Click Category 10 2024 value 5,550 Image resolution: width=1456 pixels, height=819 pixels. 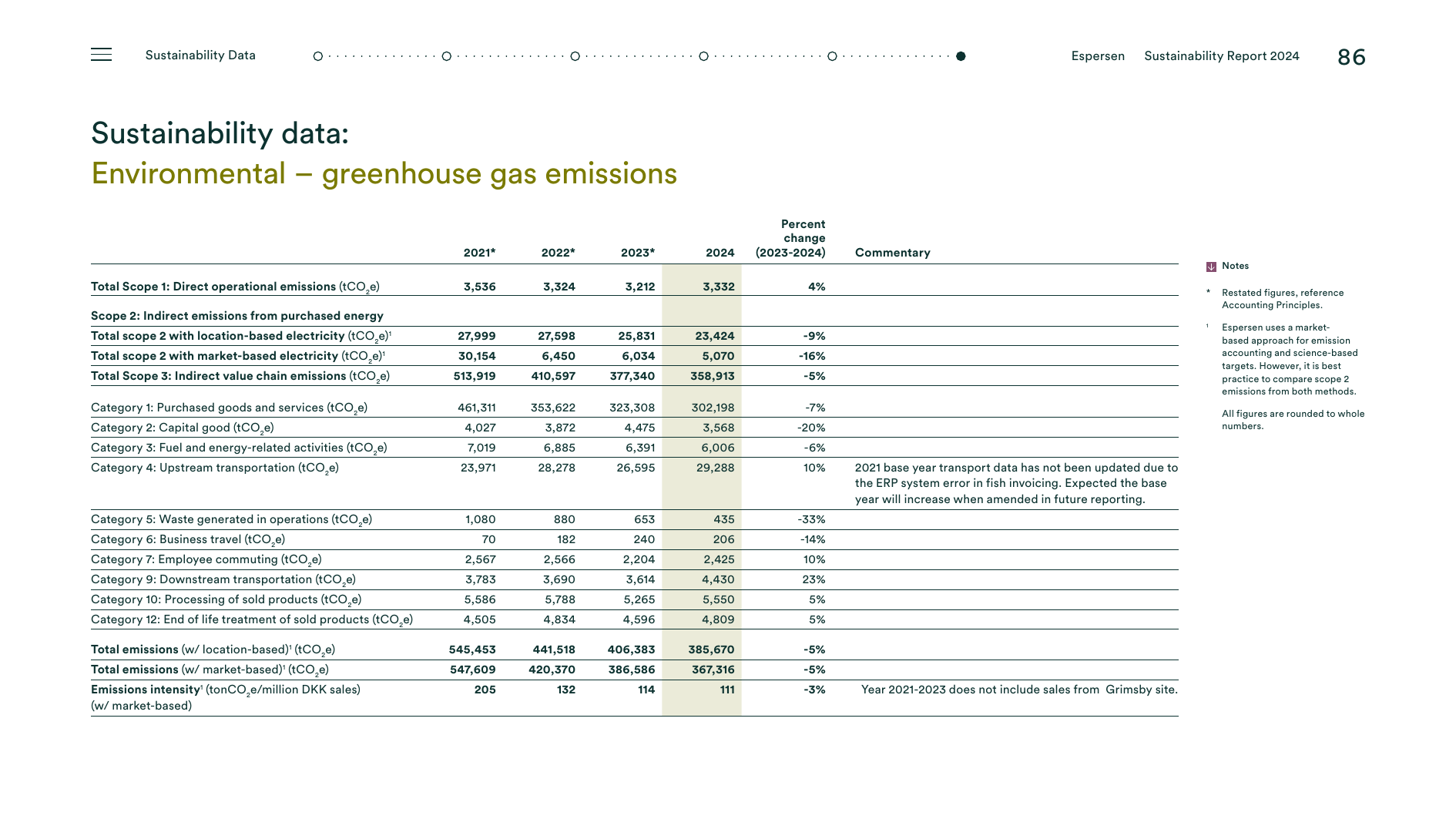point(719,599)
